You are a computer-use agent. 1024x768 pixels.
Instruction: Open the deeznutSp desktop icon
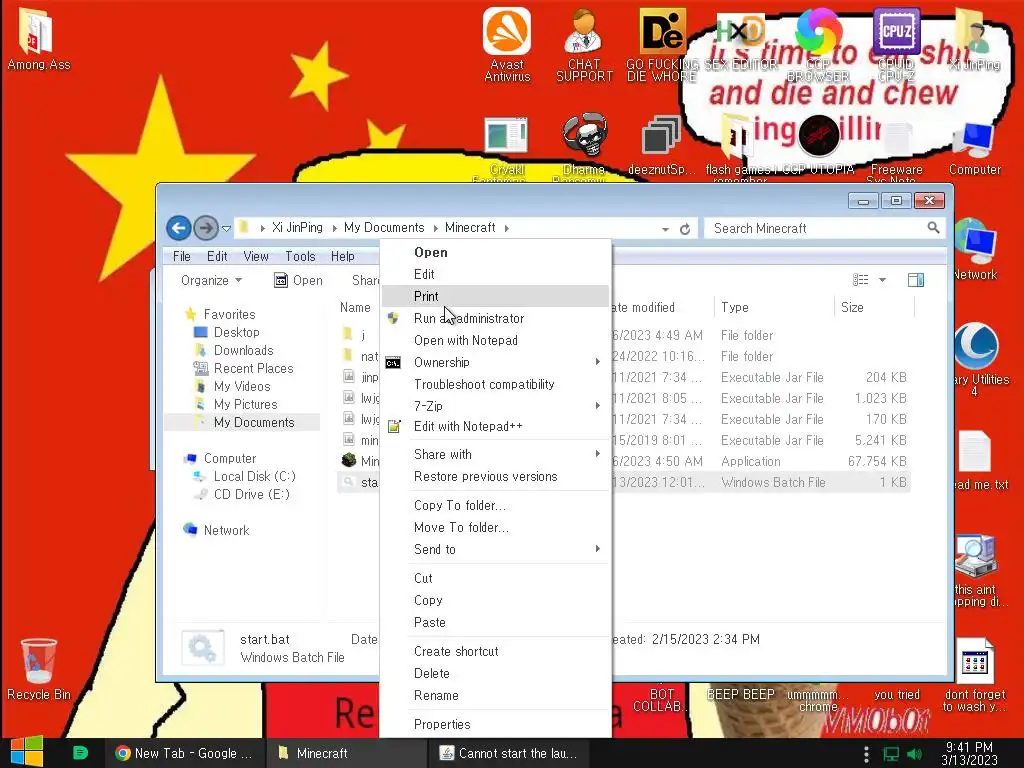pyautogui.click(x=661, y=145)
